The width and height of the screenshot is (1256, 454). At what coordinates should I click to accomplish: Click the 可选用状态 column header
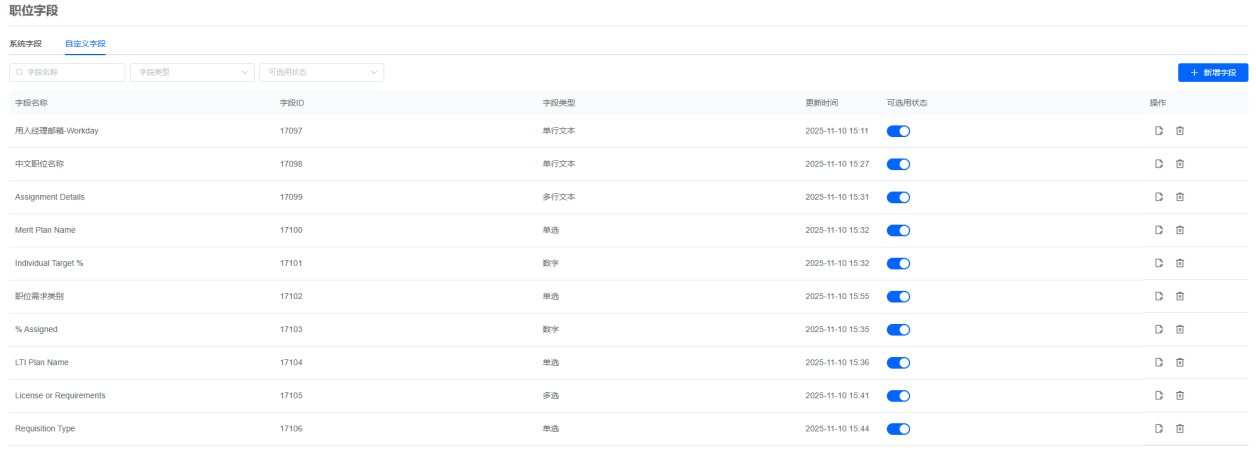point(907,103)
